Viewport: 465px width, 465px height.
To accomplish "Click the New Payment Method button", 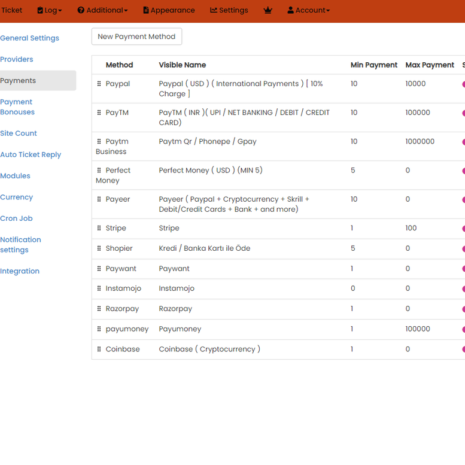I will coord(137,36).
